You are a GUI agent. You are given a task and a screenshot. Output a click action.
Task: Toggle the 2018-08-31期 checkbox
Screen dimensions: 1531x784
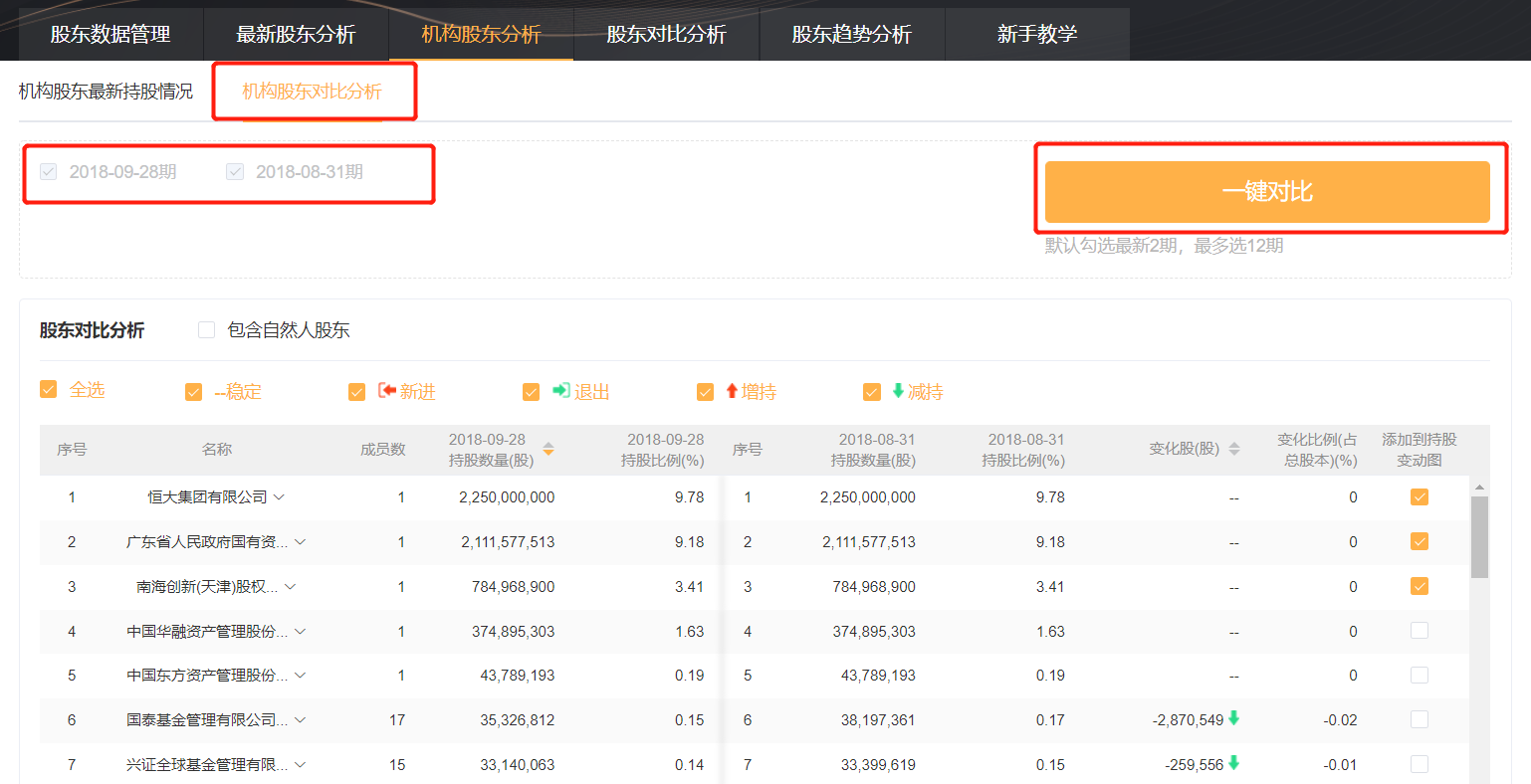click(235, 172)
